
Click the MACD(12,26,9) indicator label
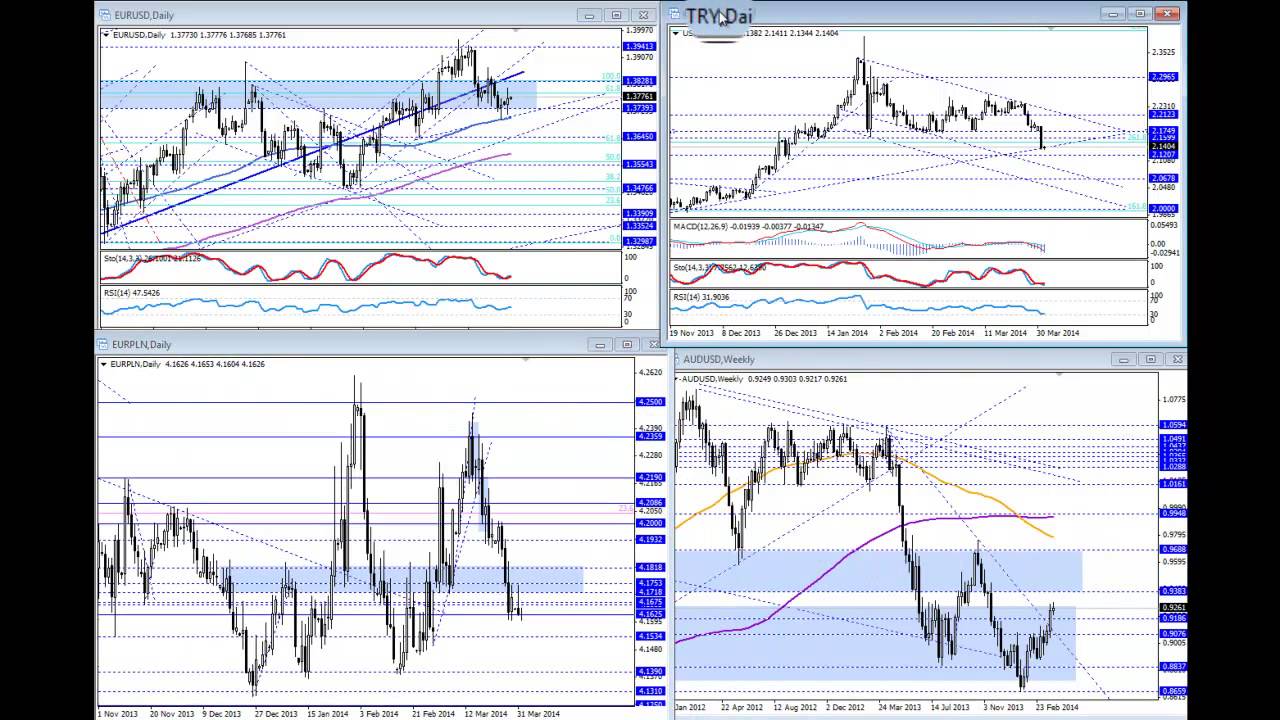749,226
